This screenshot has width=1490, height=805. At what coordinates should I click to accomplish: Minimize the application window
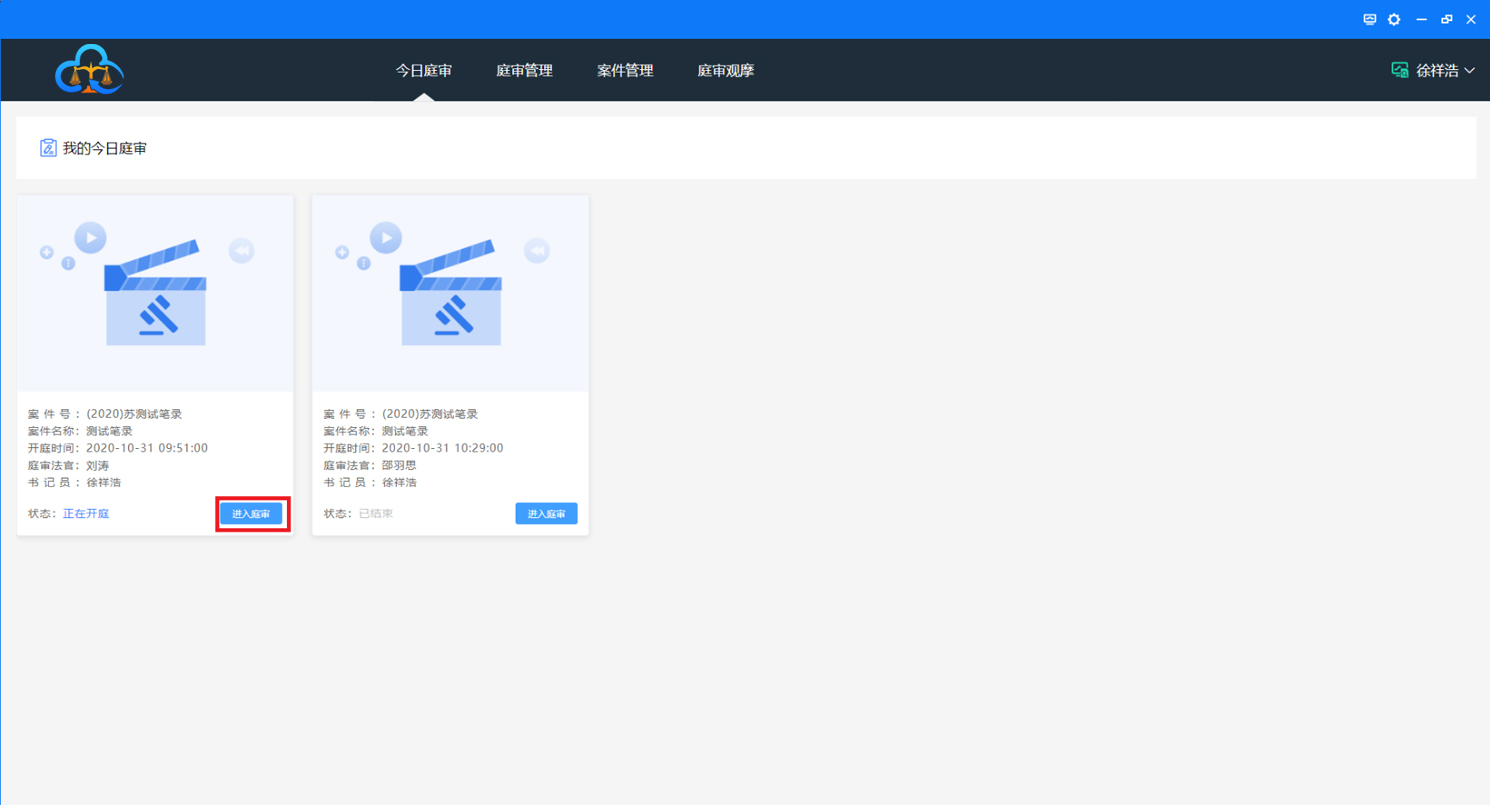(1421, 19)
